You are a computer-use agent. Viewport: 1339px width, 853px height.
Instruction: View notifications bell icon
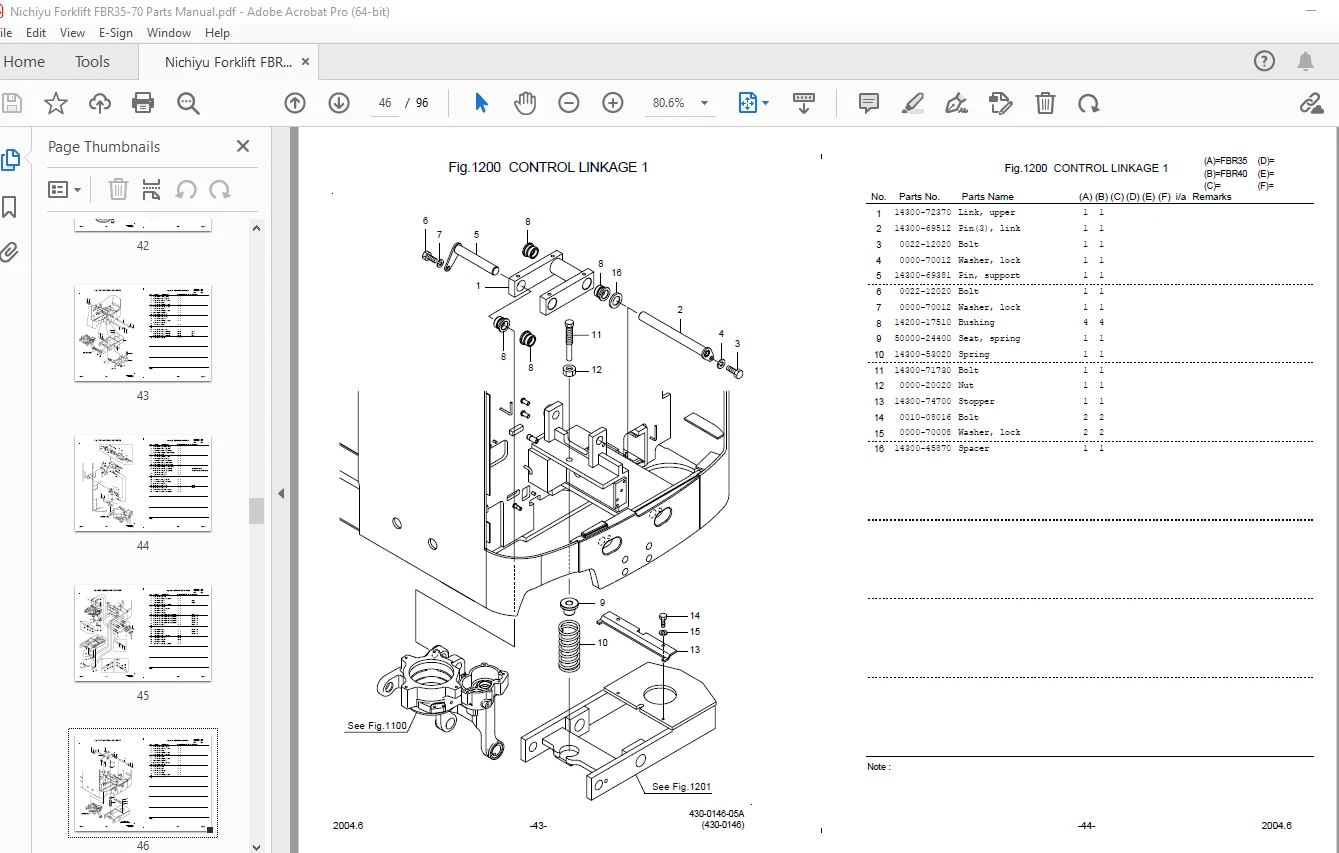pos(1306,62)
